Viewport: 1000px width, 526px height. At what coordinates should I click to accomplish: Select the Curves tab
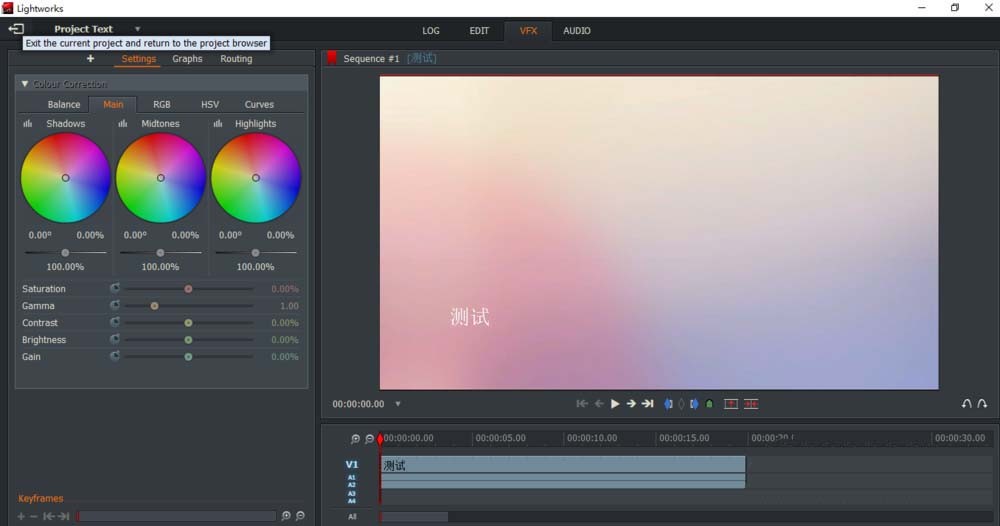coord(259,104)
